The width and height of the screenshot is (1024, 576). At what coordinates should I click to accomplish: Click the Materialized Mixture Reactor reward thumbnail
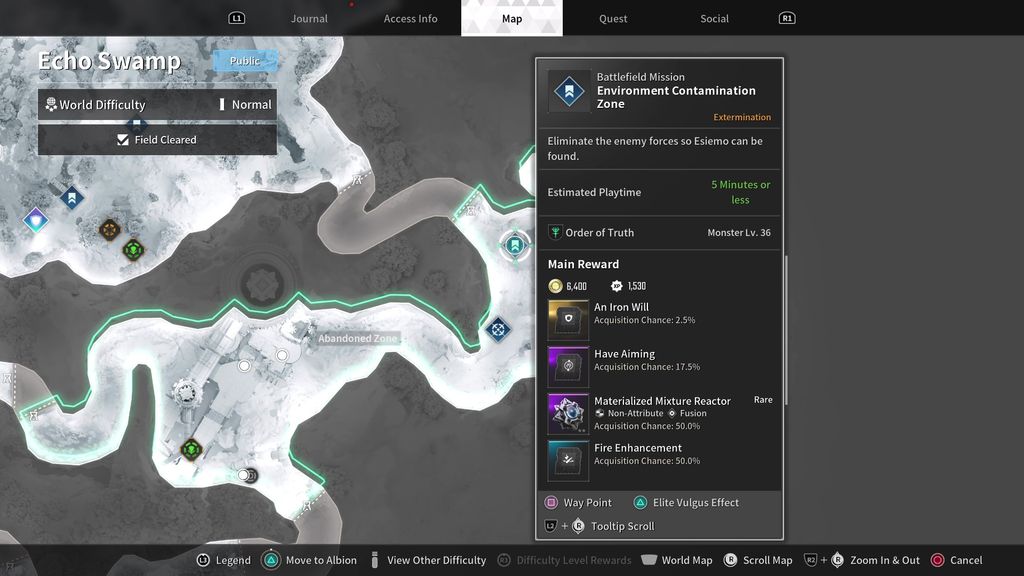567,413
